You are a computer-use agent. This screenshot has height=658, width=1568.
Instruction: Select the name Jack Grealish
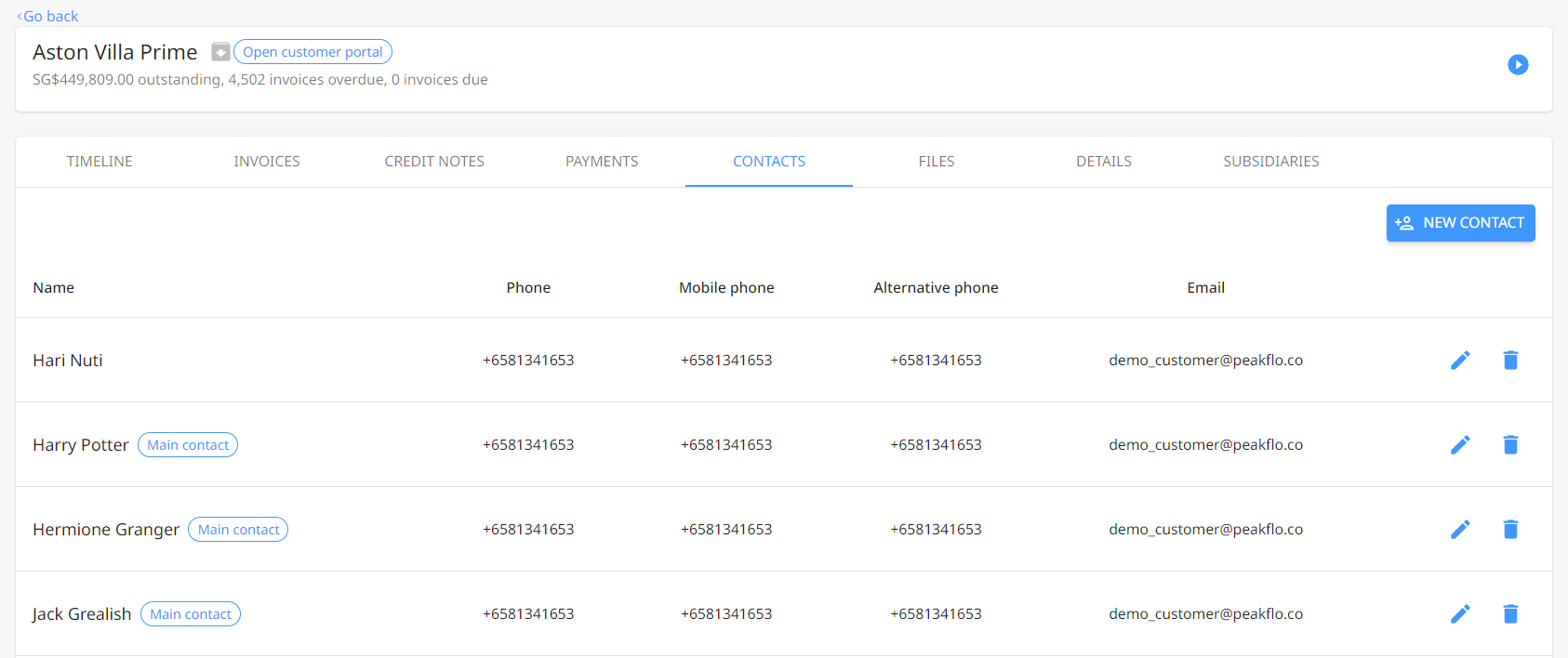(x=82, y=614)
